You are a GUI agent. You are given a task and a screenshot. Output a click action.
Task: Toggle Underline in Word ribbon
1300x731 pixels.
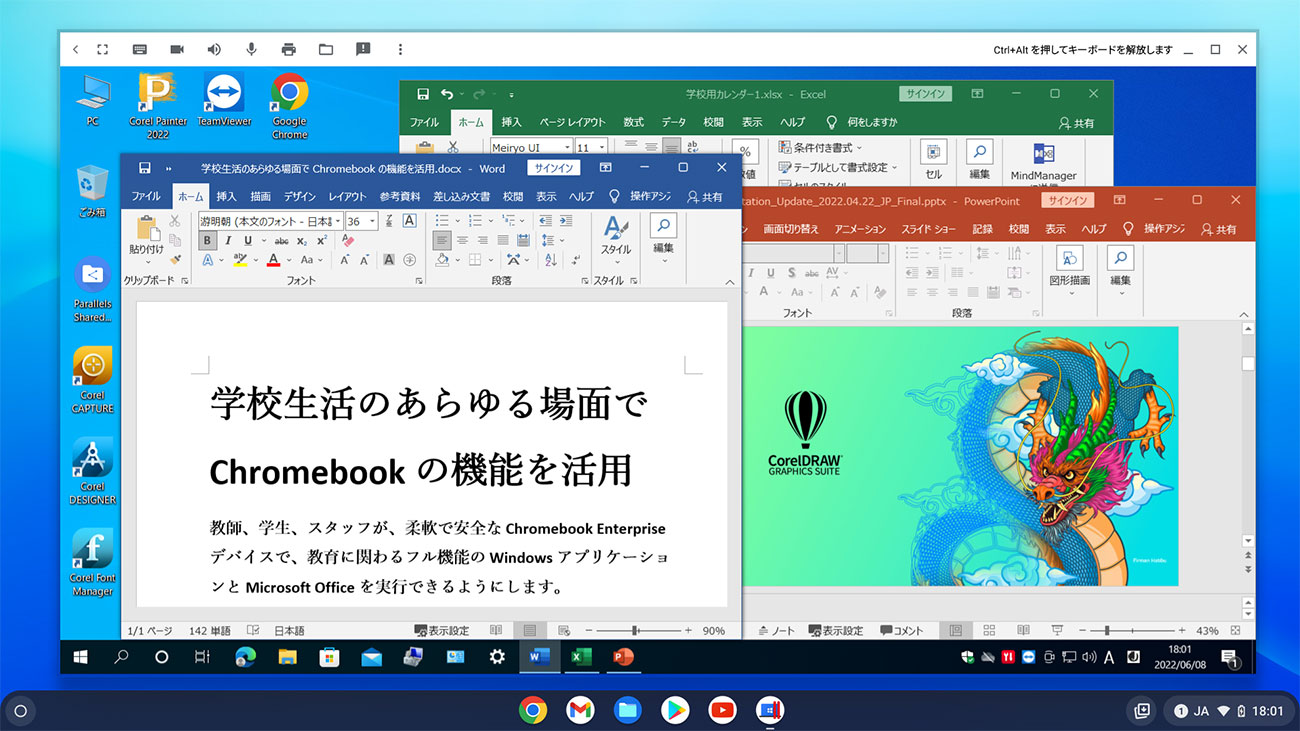[x=248, y=240]
